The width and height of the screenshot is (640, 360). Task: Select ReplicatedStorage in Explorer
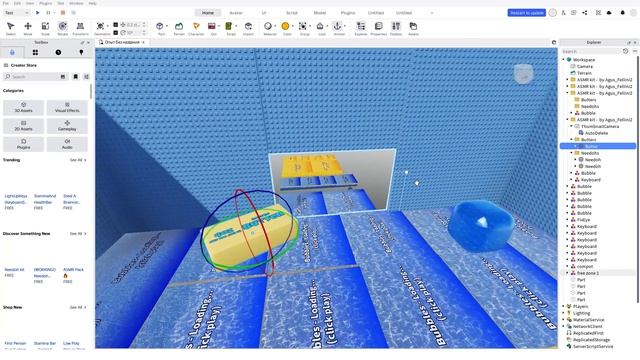(591, 340)
